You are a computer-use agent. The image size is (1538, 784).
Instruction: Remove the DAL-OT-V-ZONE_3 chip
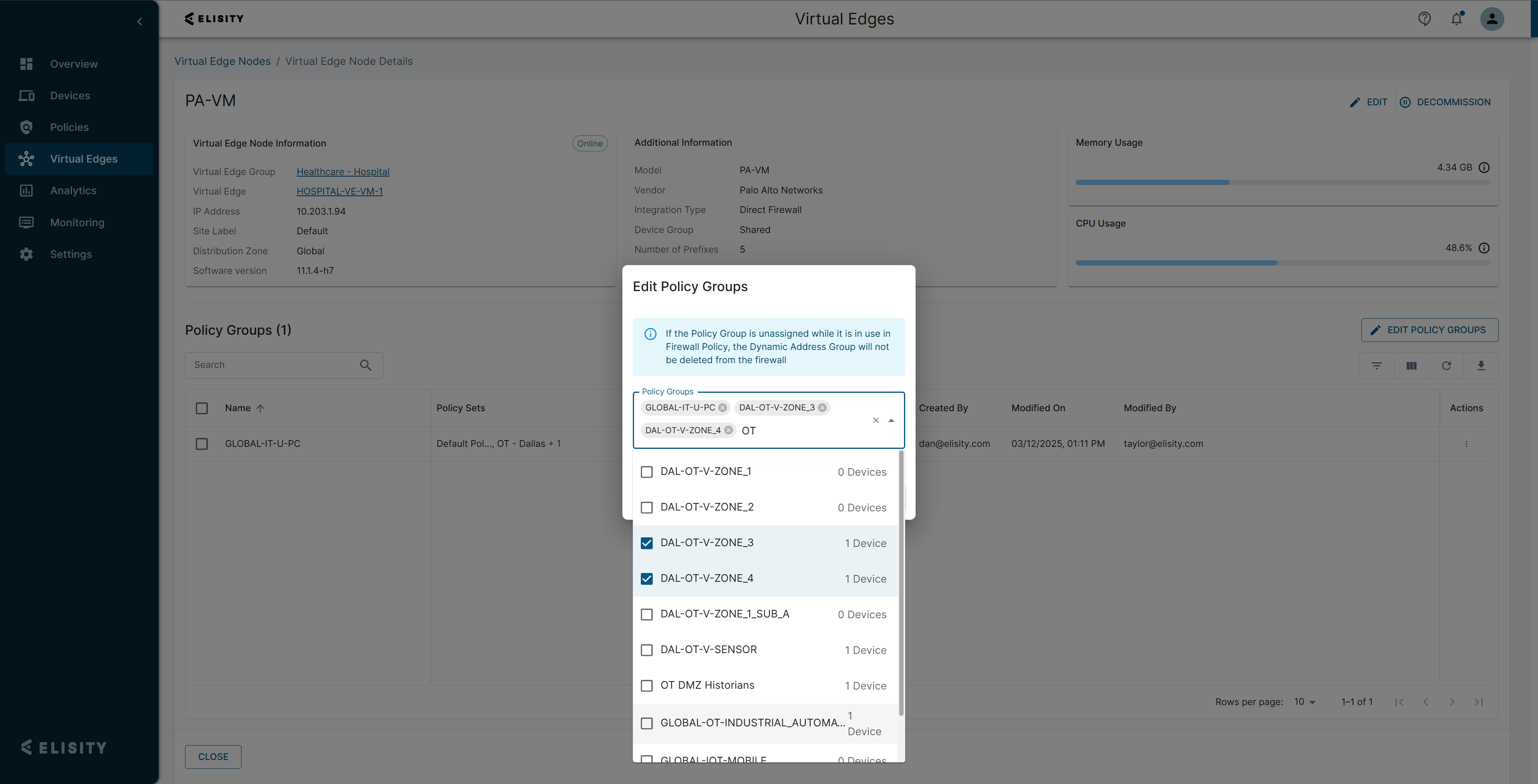tap(822, 408)
